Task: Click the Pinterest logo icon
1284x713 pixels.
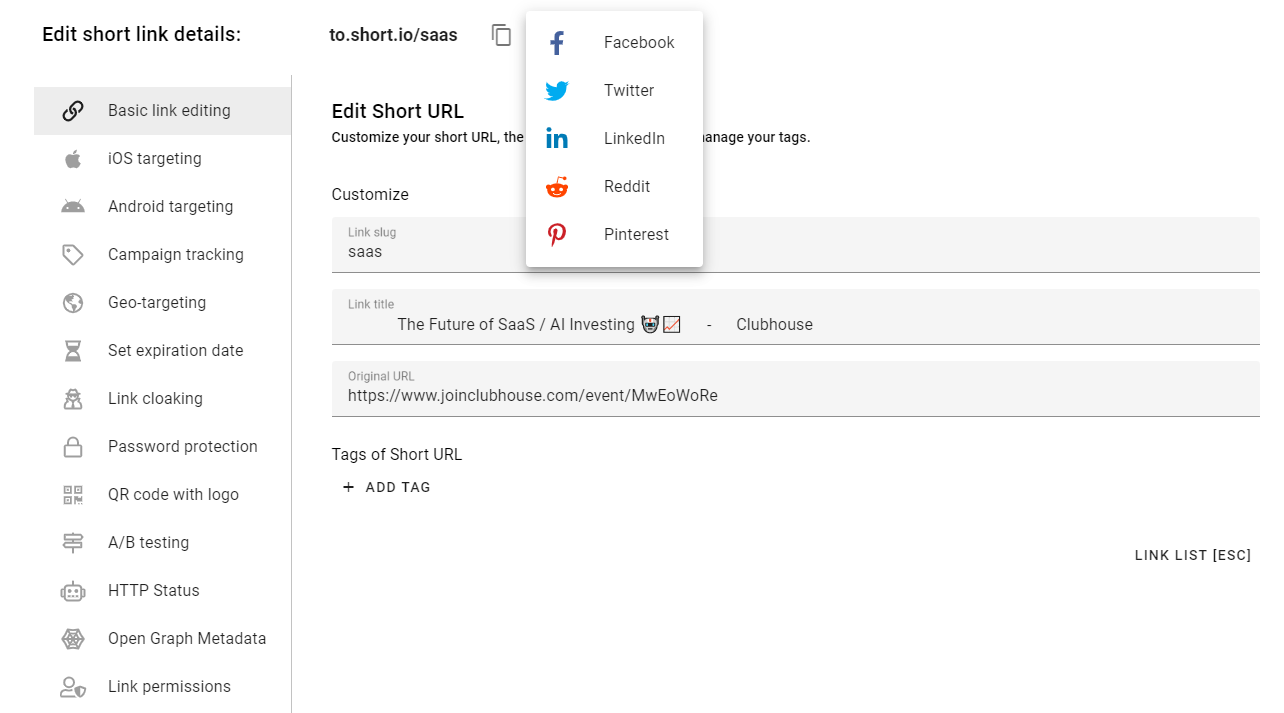Action: tap(557, 235)
